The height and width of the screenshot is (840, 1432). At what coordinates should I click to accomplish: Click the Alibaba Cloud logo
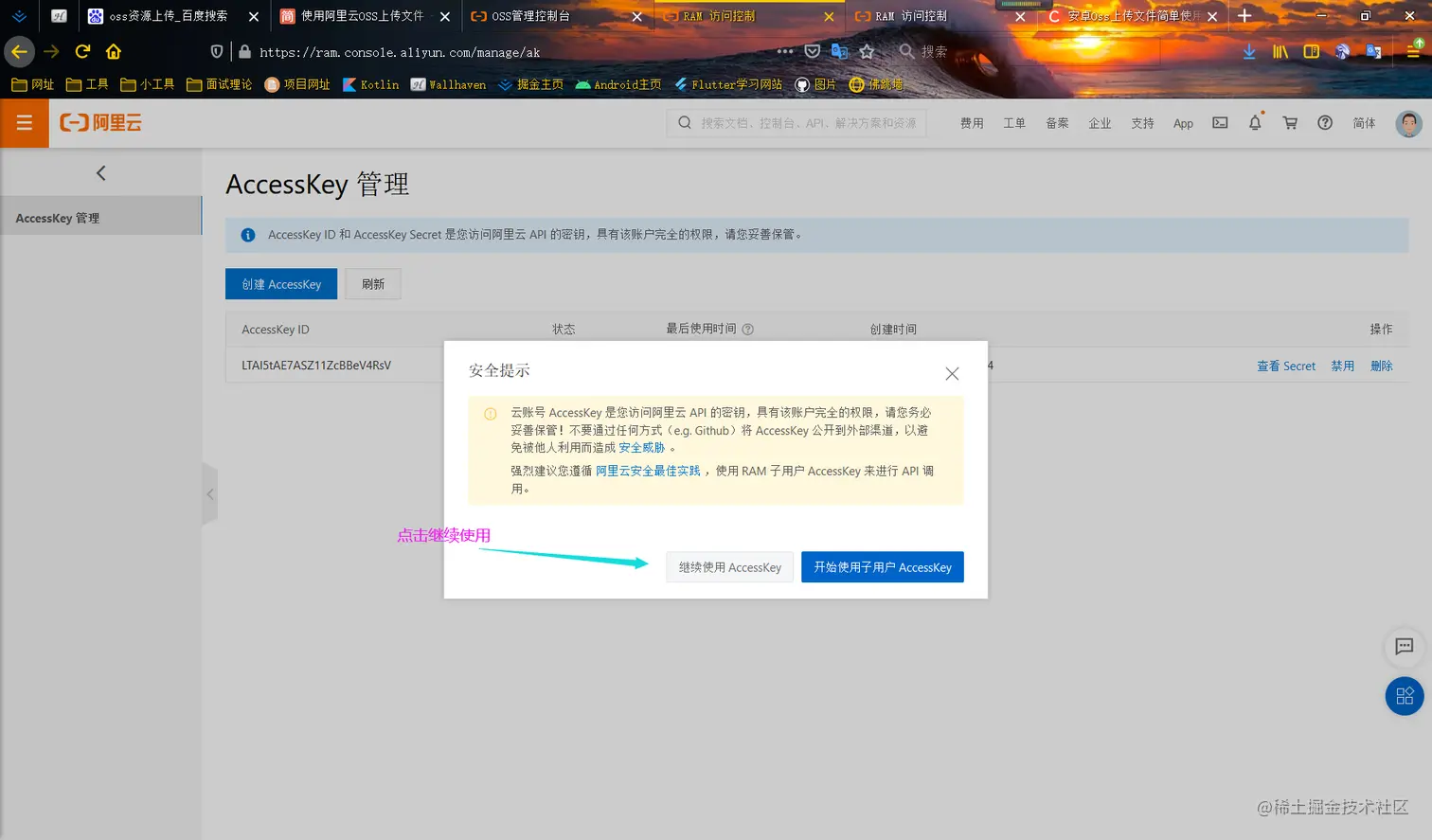[99, 122]
